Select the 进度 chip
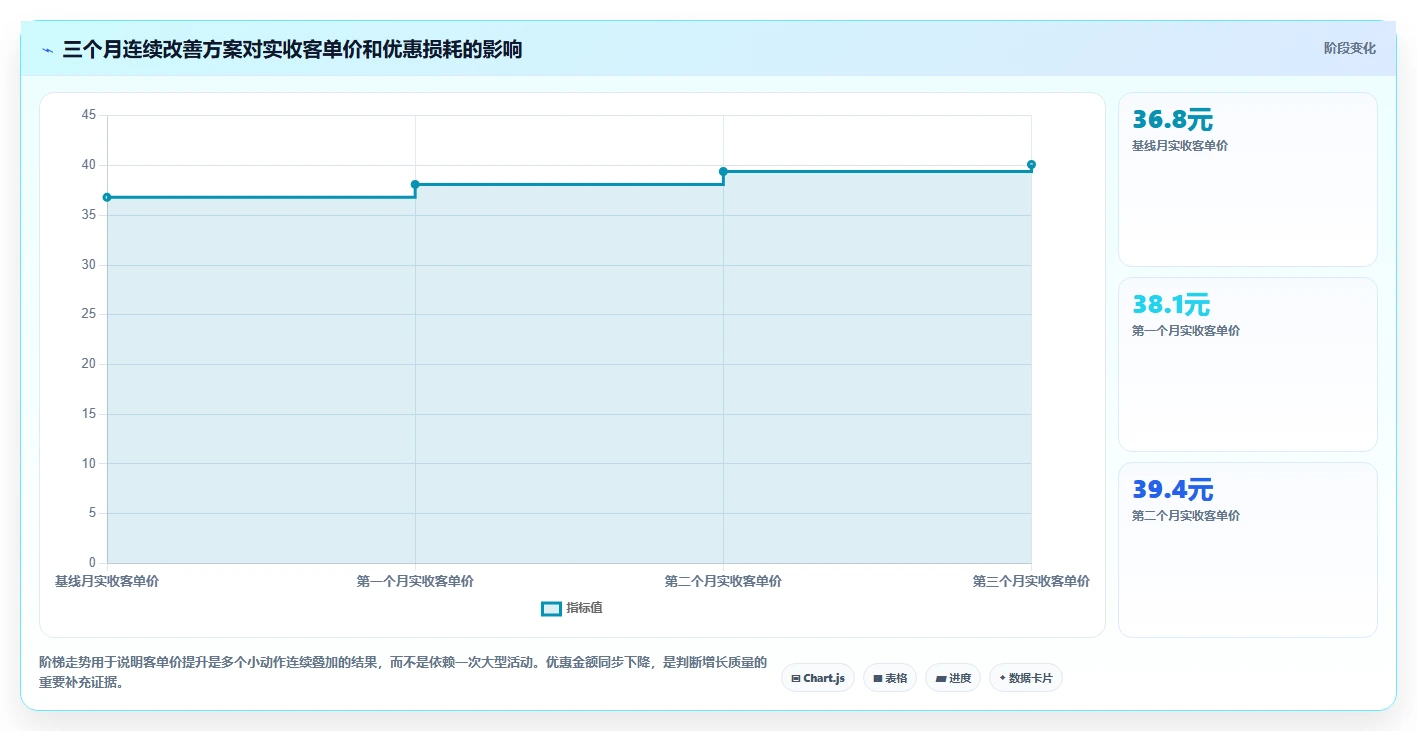Viewport: 1417px width, 731px height. [953, 678]
